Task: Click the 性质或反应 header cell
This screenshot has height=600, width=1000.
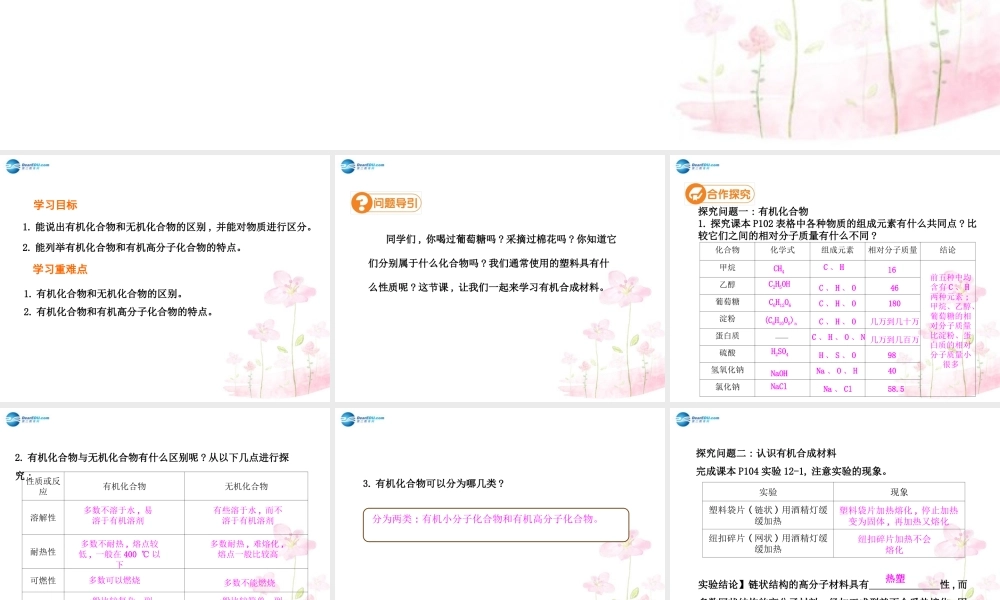Action: [x=43, y=486]
